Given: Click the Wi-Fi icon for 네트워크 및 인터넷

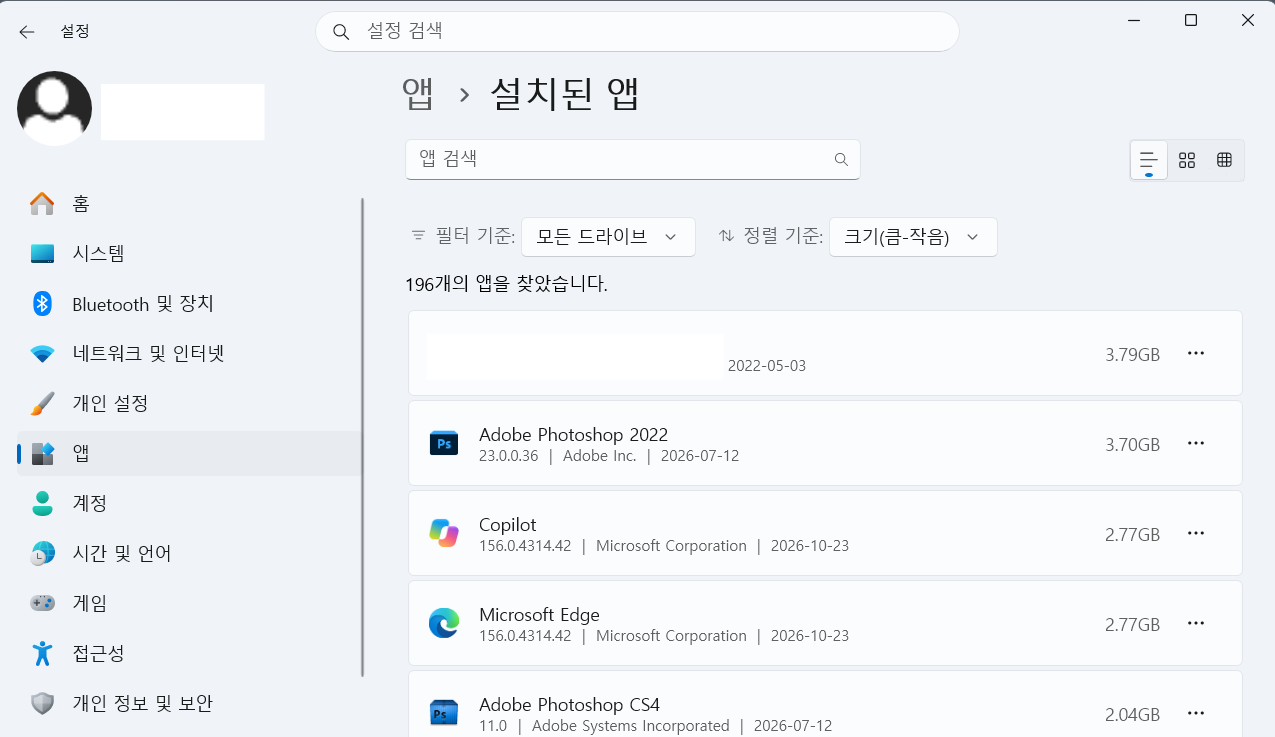Looking at the screenshot, I should point(42,354).
